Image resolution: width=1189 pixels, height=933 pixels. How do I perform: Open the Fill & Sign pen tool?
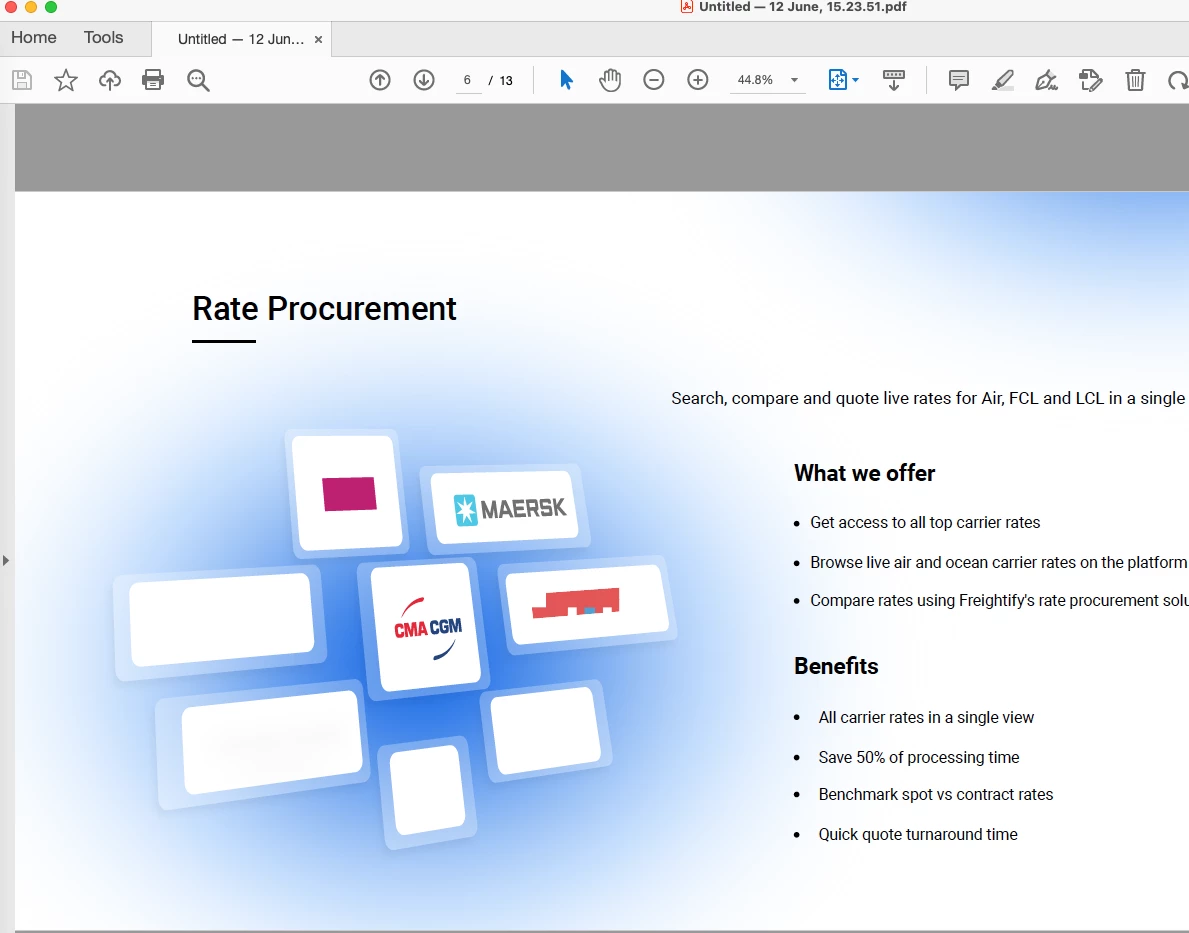(1046, 80)
